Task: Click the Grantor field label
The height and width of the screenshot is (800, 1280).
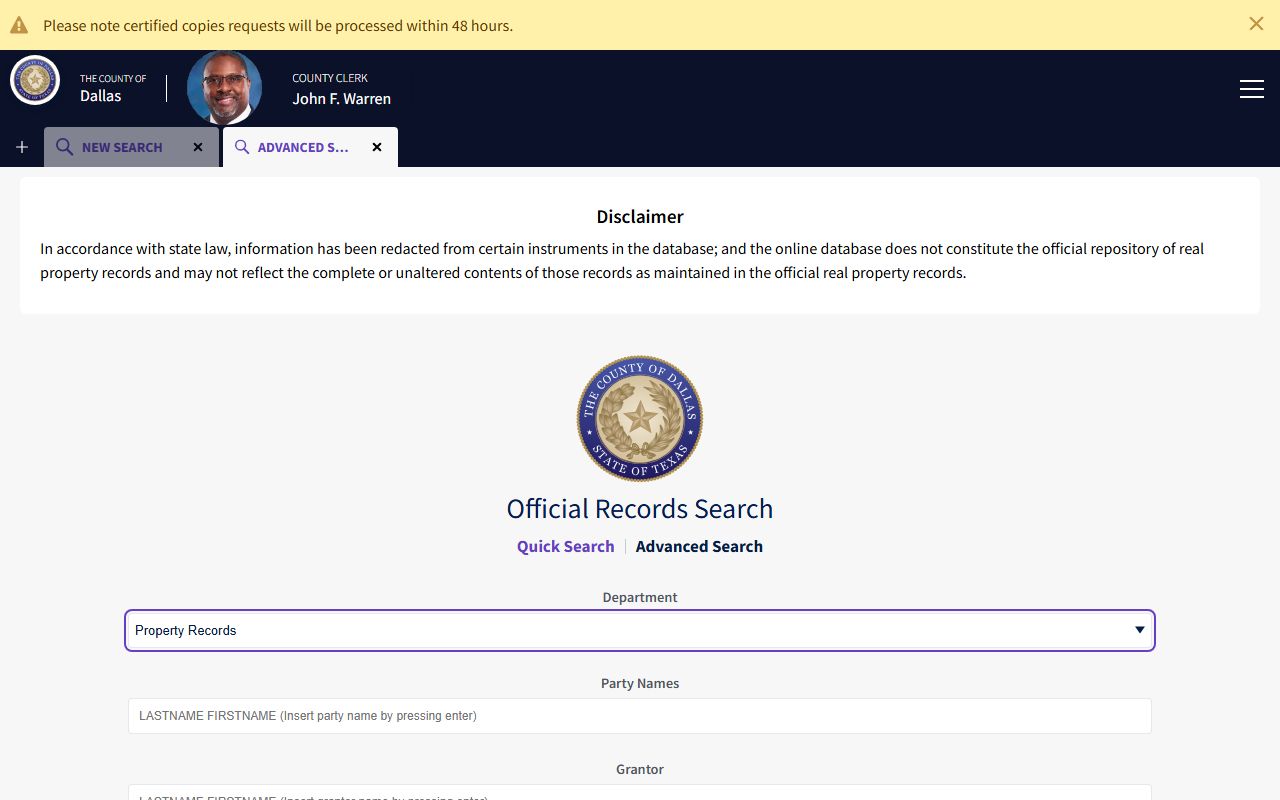Action: point(640,769)
